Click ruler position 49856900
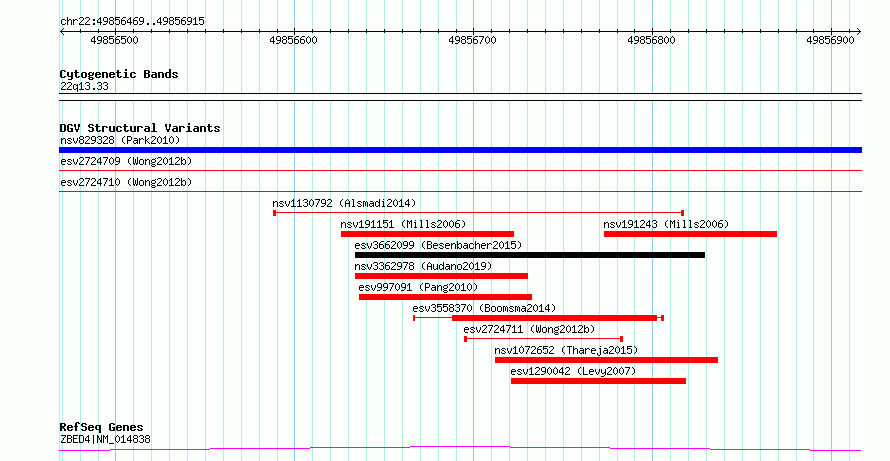 point(830,40)
